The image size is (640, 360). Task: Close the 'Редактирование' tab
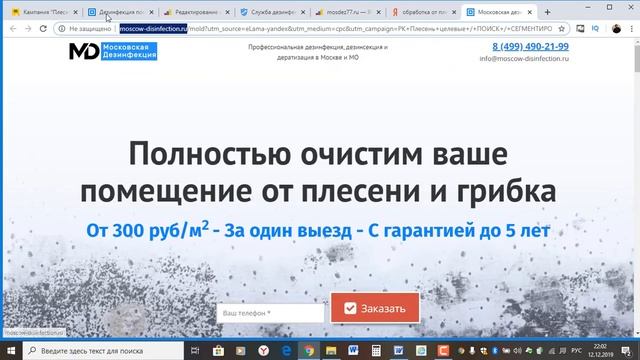pos(227,12)
